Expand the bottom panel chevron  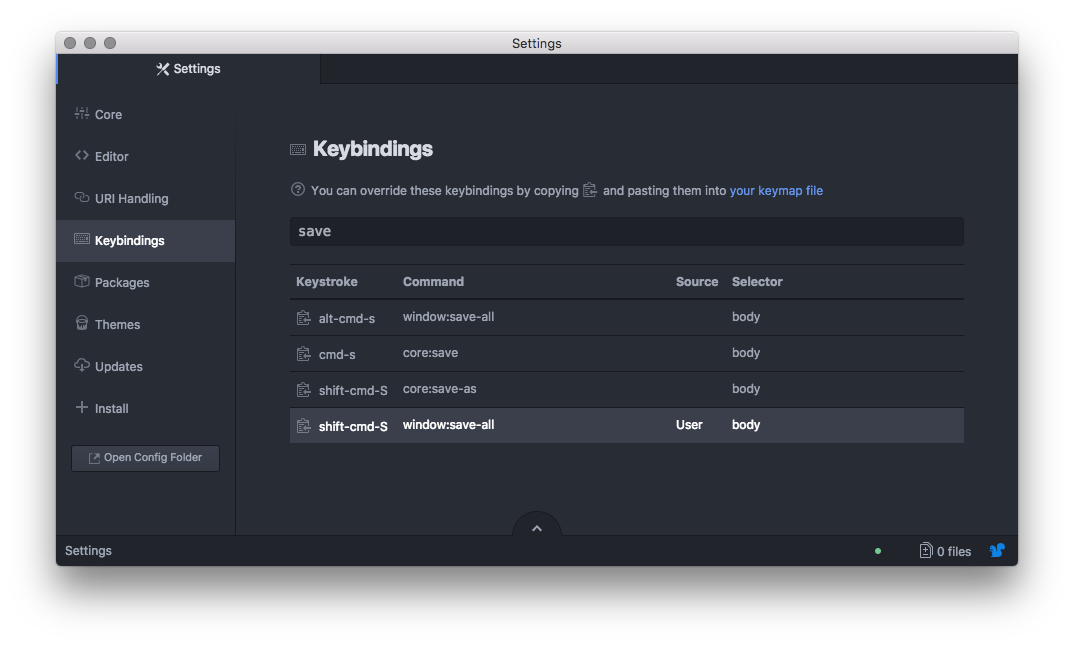pyautogui.click(x=537, y=527)
